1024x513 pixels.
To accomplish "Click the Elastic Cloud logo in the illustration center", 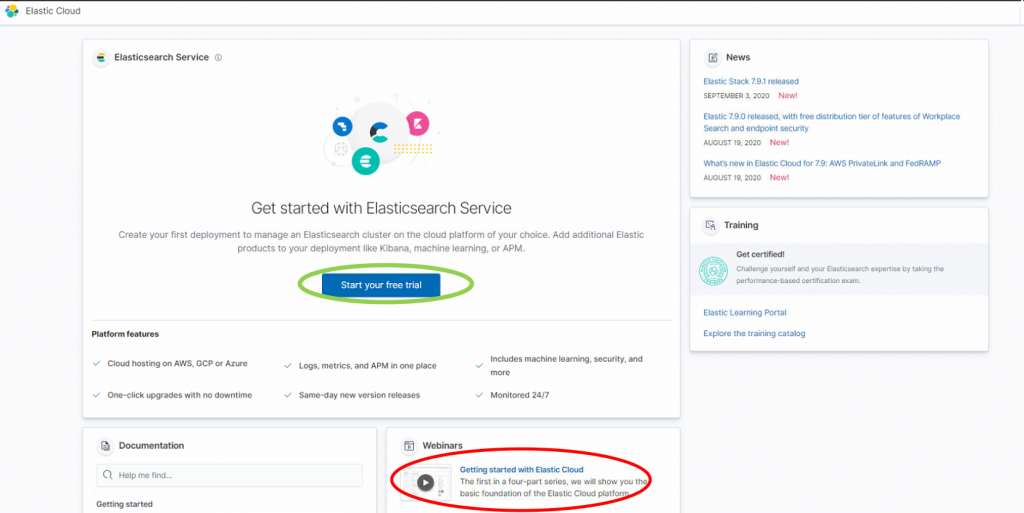I will tap(379, 132).
